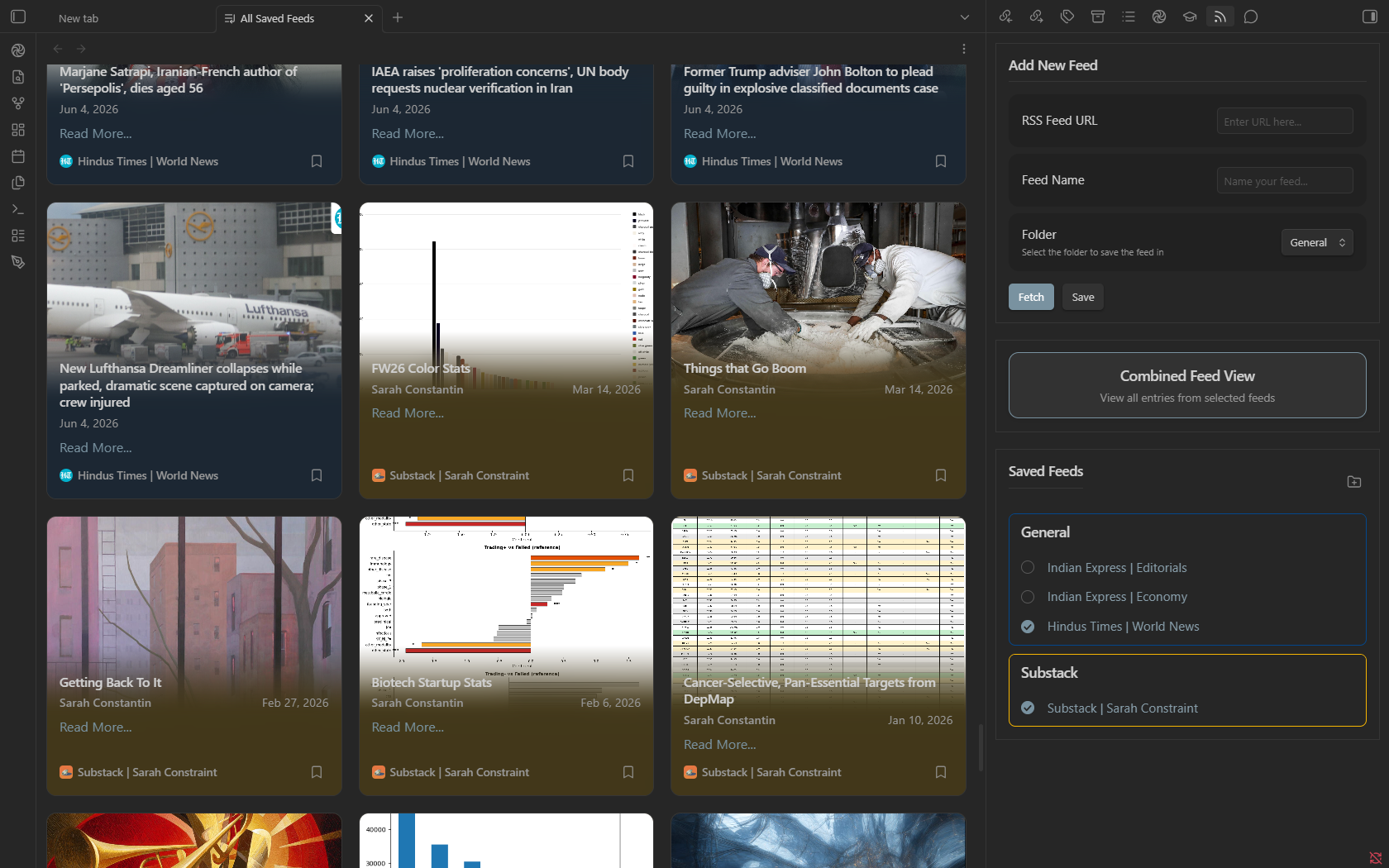Viewport: 1389px width, 868px height.
Task: Bookmark the Cancer-Selective DepMap post
Action: click(941, 772)
